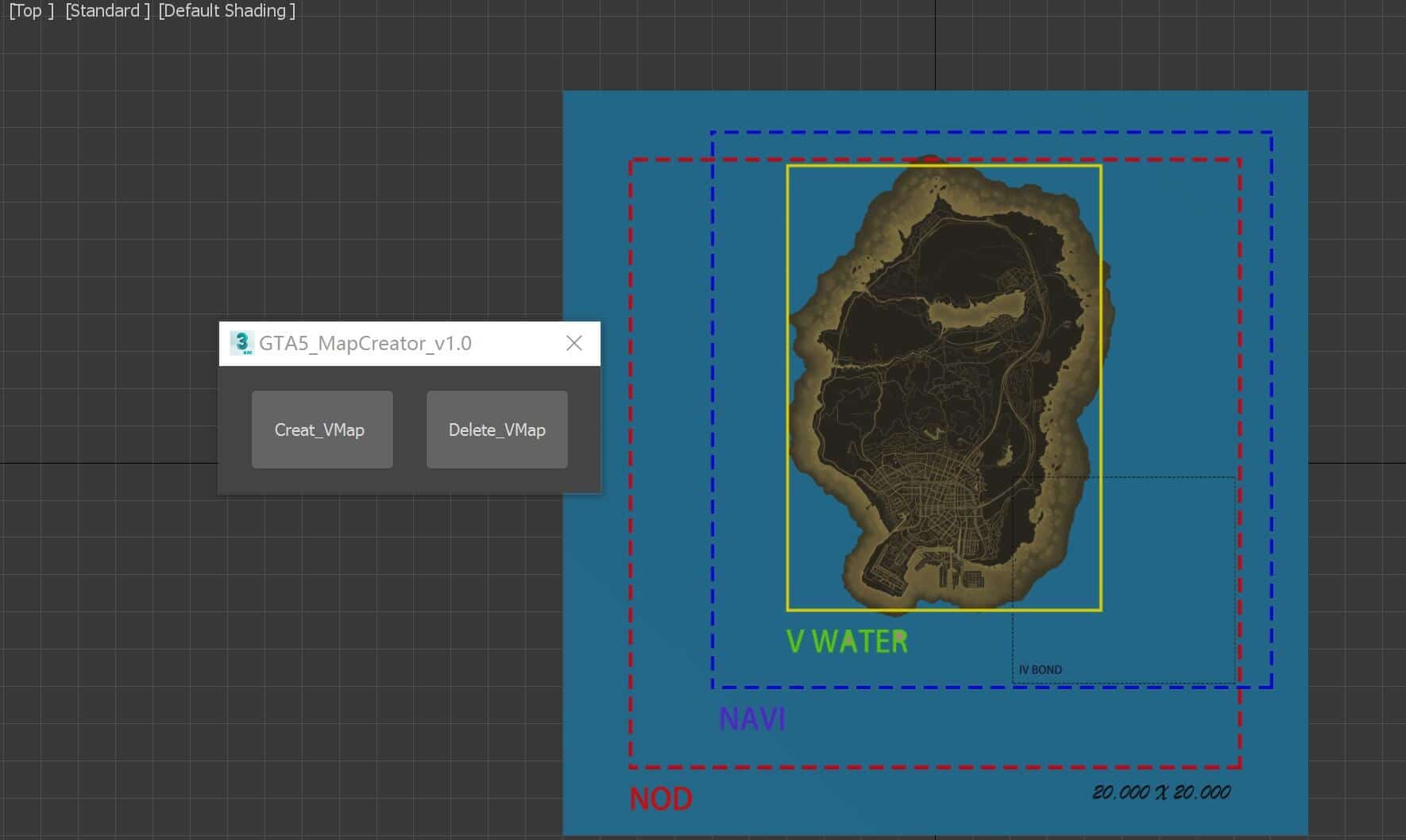Click the blue NAVI label
Screen dimensions: 1406x840
coord(752,719)
